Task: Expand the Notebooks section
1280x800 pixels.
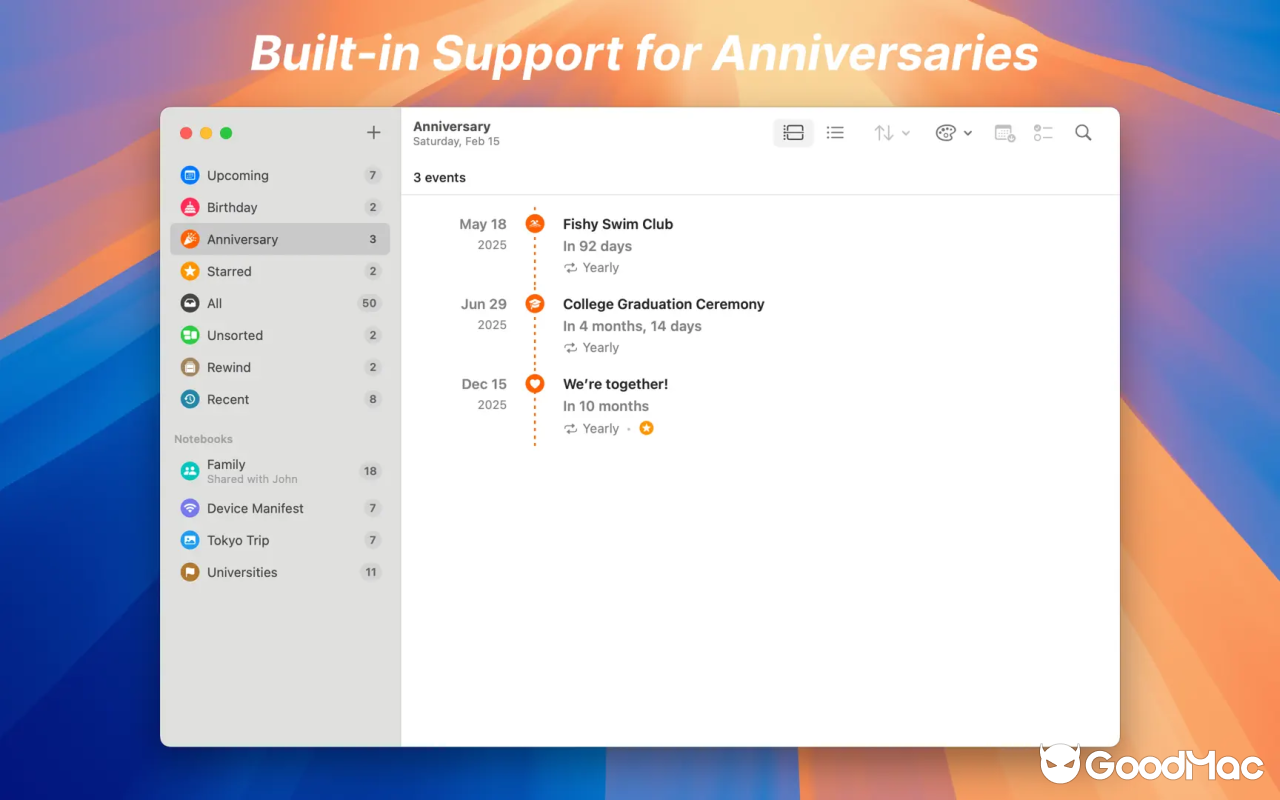Action: click(203, 438)
